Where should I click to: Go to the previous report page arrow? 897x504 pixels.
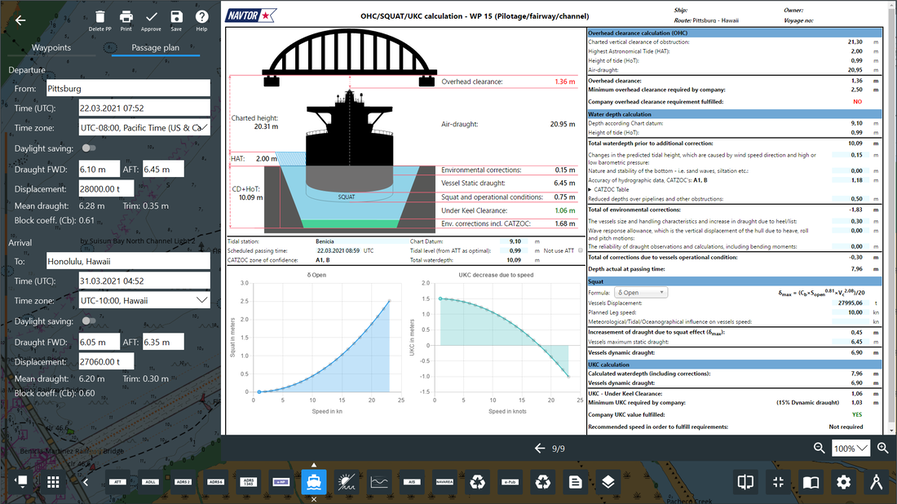(539, 449)
